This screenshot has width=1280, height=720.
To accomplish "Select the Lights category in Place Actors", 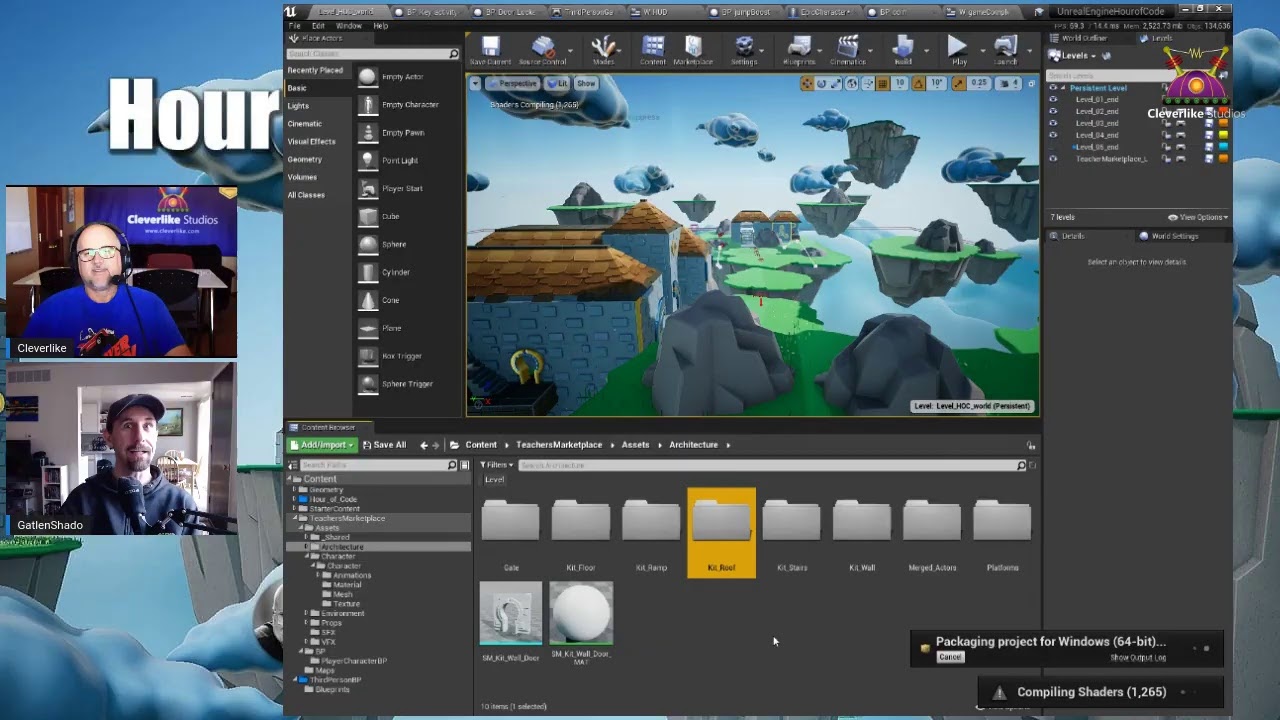I will pos(298,106).
